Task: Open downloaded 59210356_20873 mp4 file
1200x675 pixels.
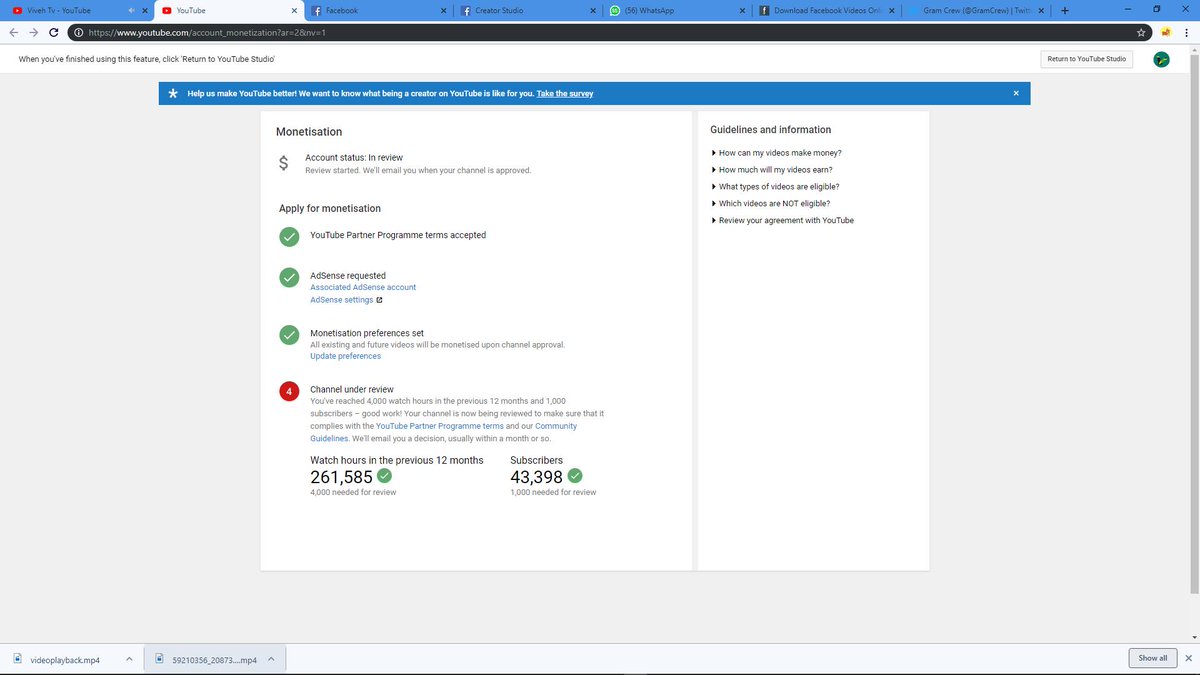Action: [206, 659]
